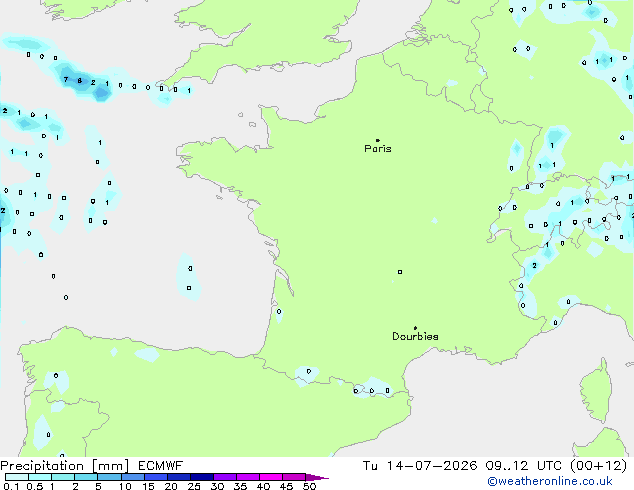Pick the 45–50 mm legend swatch

(294, 477)
